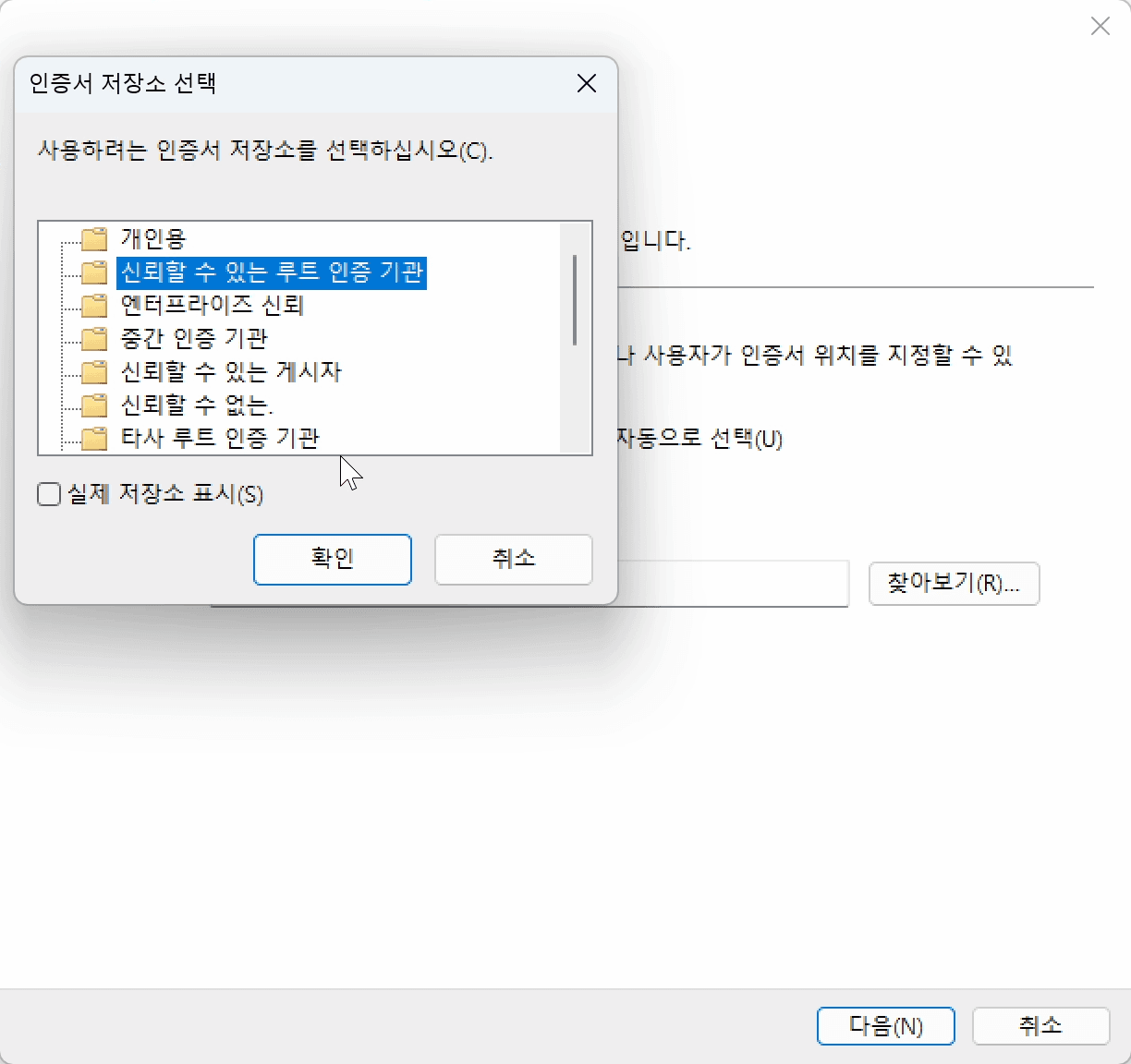Close the 인증서 저장소 선택 dialog via X
The width and height of the screenshot is (1131, 1064).
click(586, 83)
